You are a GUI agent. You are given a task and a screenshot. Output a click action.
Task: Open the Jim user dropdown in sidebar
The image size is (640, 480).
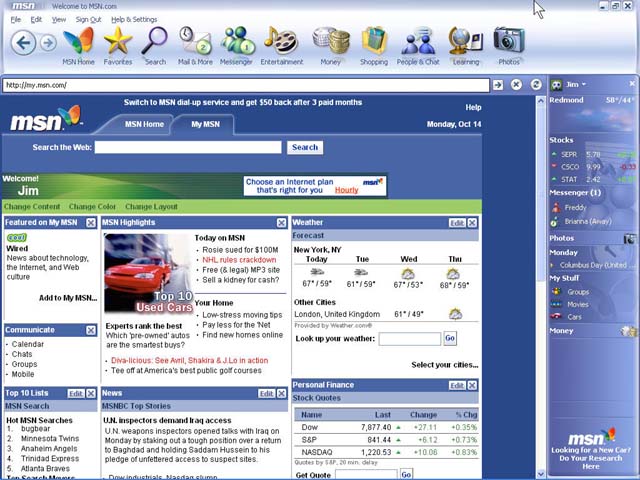tap(576, 84)
